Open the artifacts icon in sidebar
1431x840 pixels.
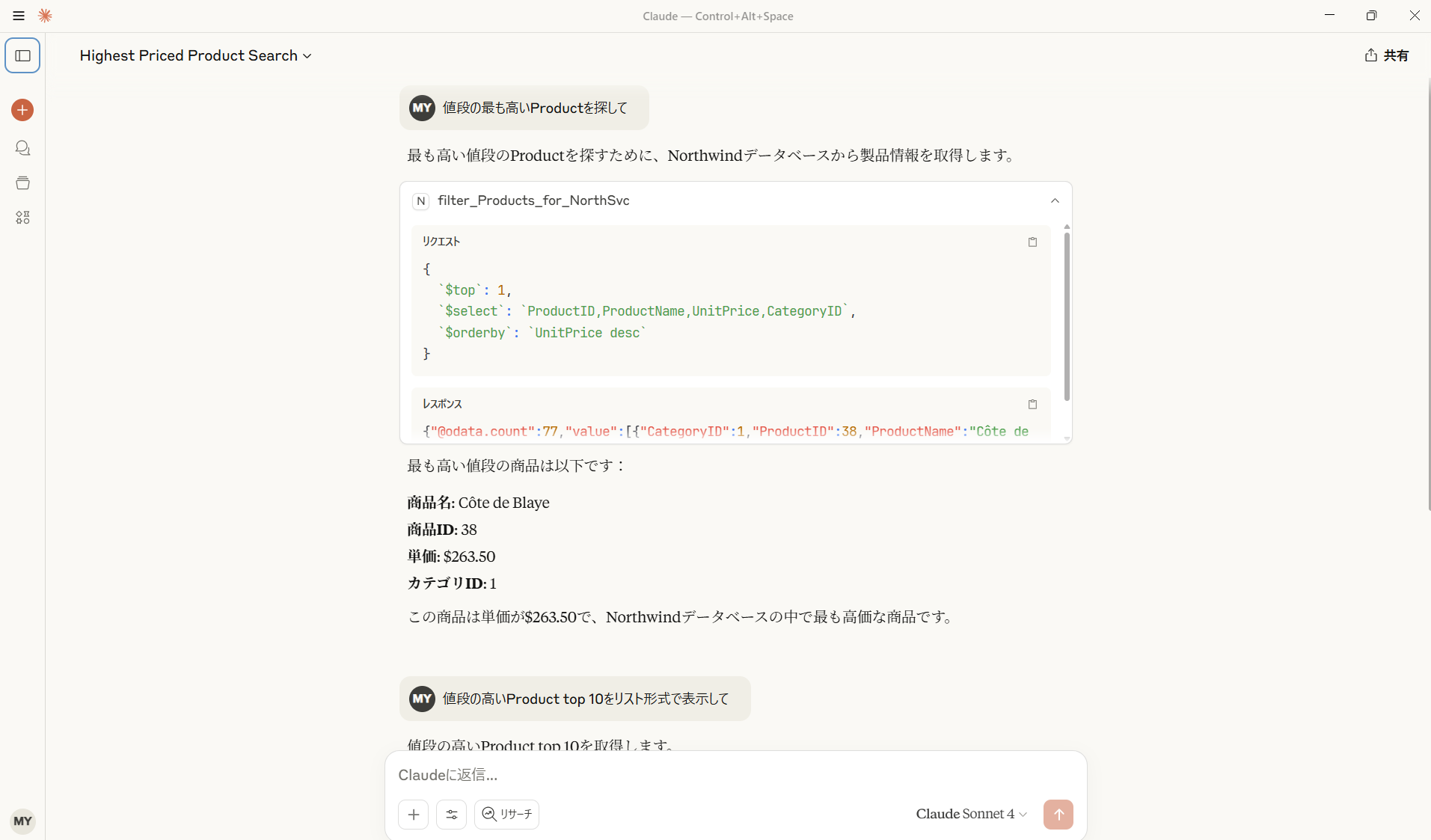(22, 218)
